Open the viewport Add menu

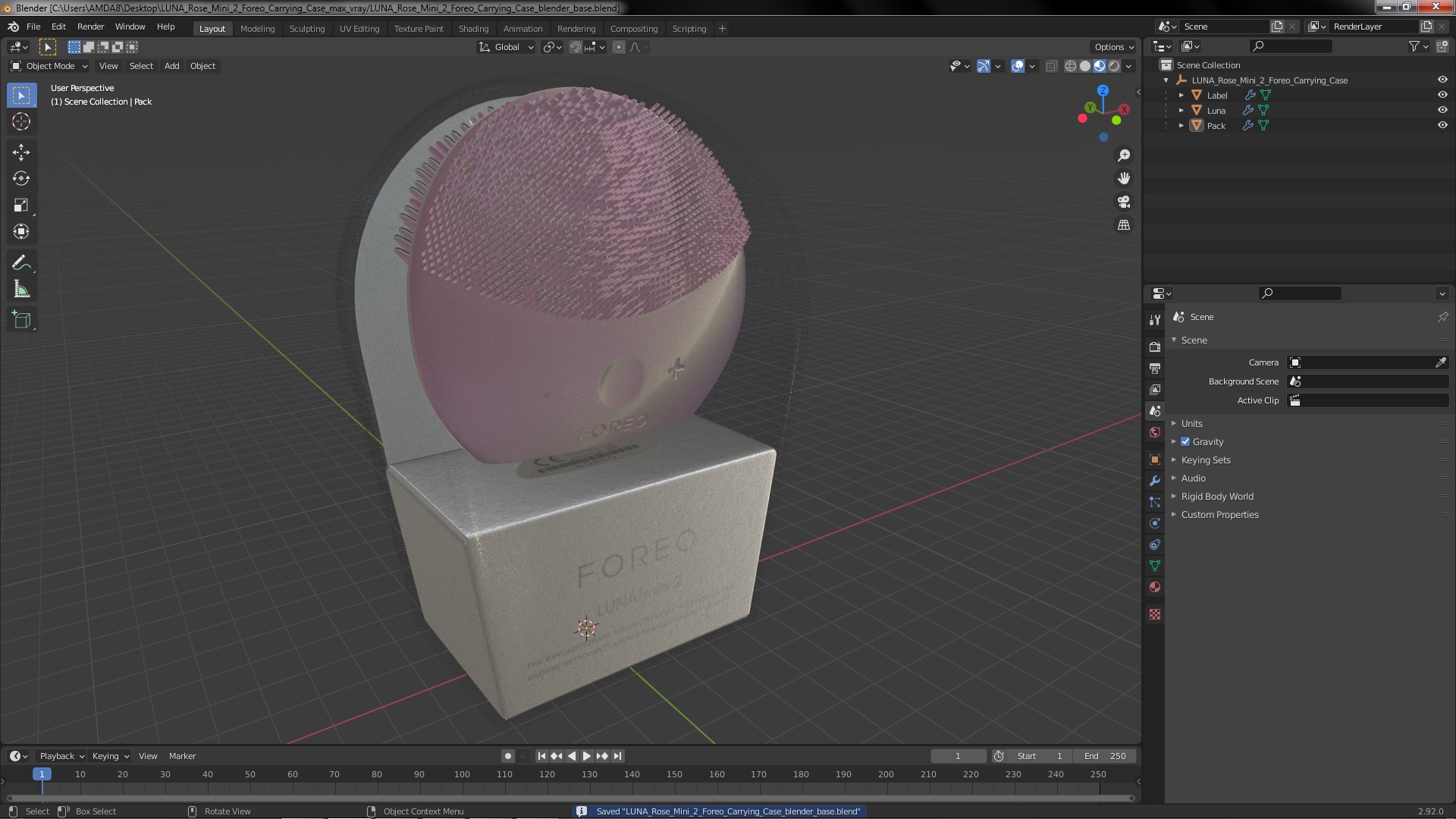[x=172, y=66]
